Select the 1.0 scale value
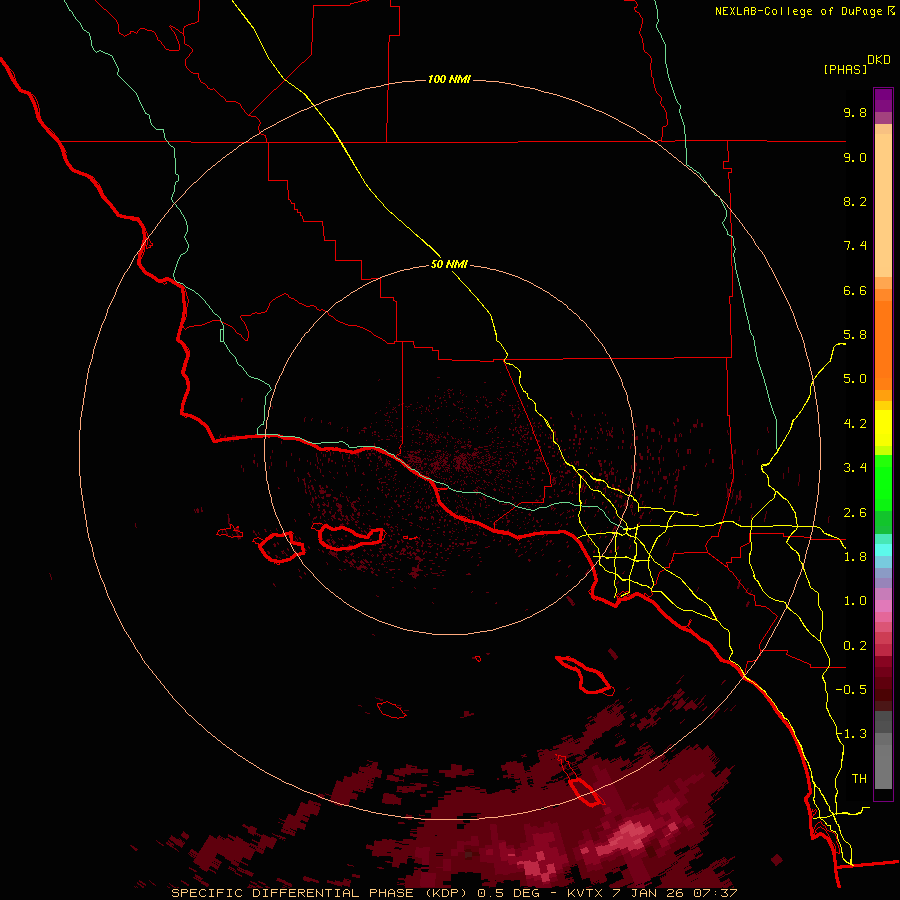The image size is (900, 900). point(855,601)
